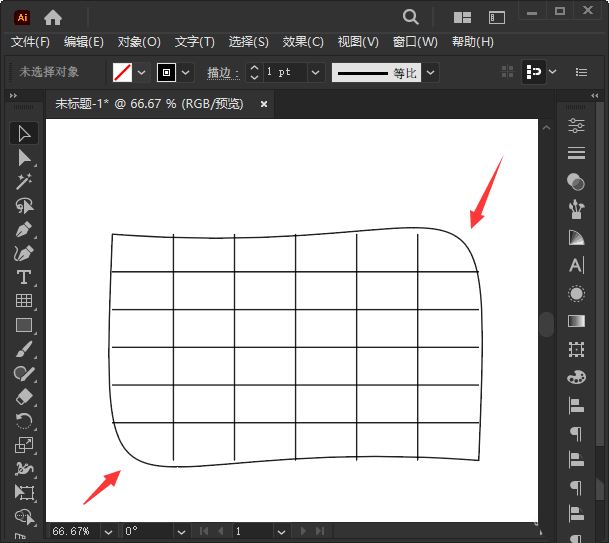Select the Shape Builder tool

[24, 517]
